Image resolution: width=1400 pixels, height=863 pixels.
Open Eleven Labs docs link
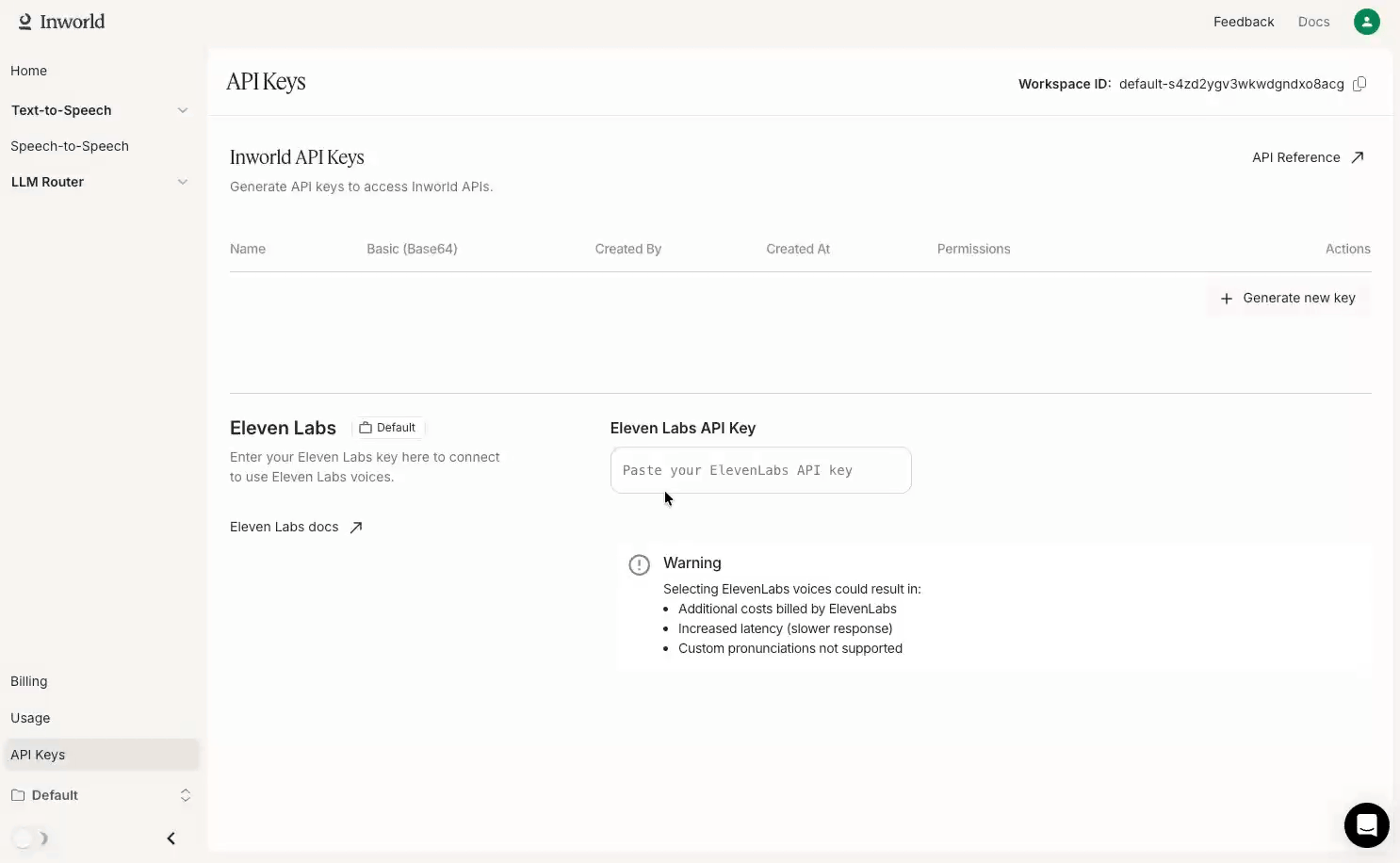[296, 528]
